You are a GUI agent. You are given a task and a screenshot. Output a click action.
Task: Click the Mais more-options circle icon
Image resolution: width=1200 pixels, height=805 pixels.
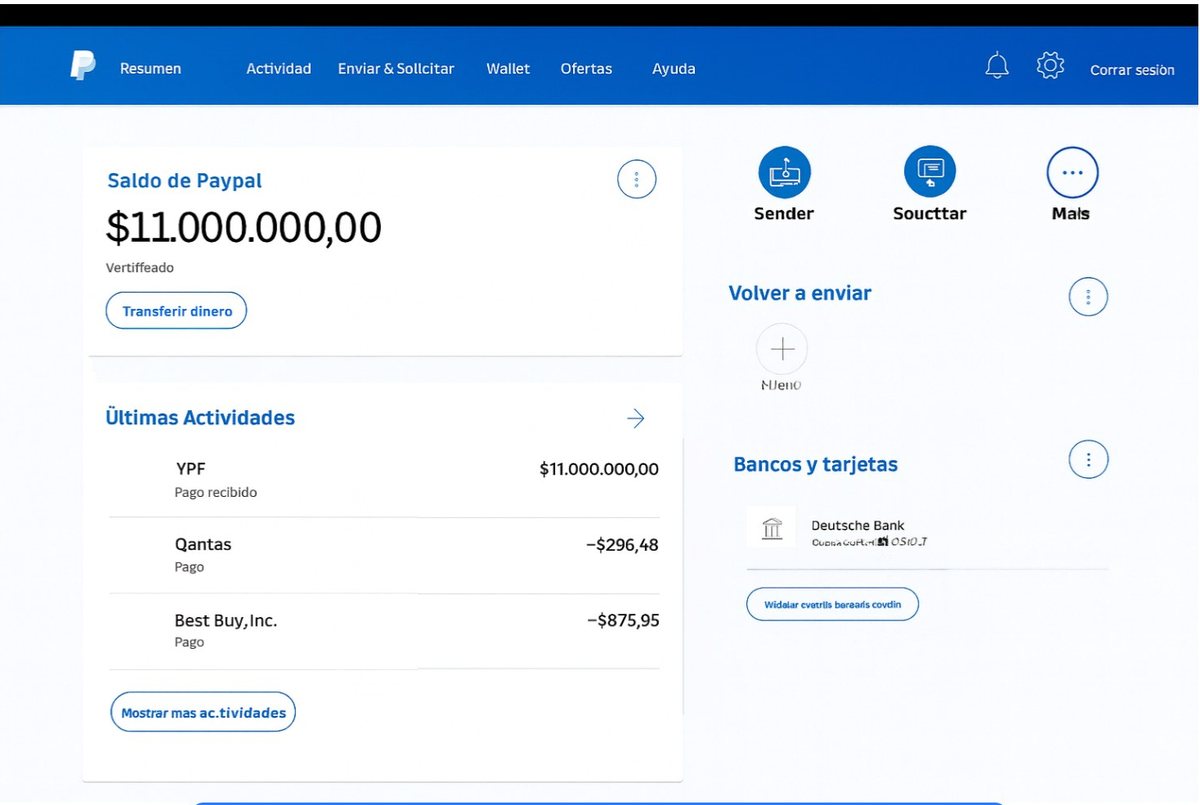click(1072, 172)
